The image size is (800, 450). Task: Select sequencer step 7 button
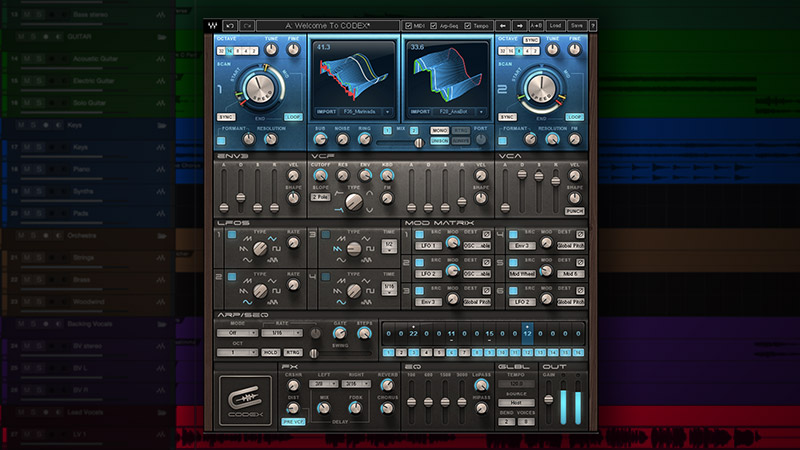pyautogui.click(x=464, y=353)
